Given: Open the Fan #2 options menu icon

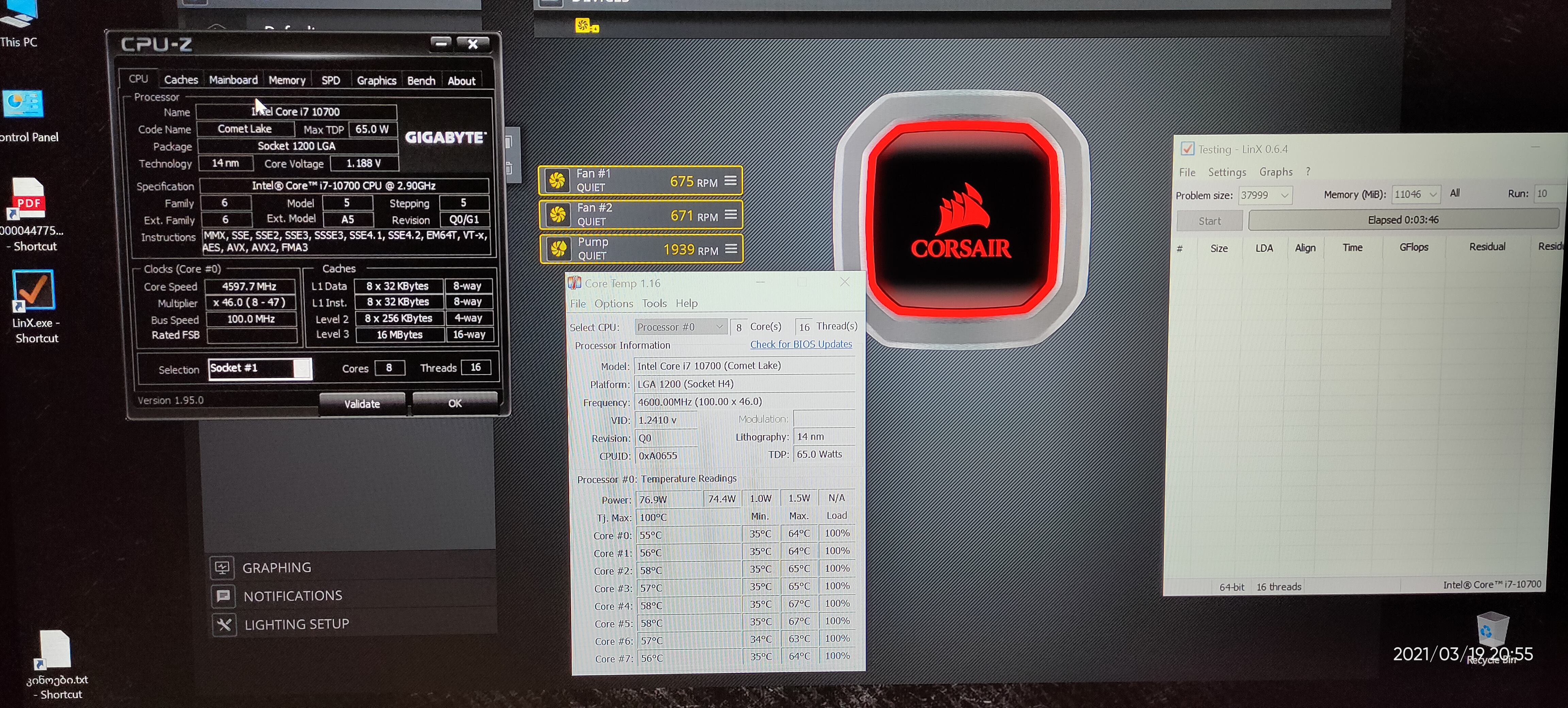Looking at the screenshot, I should 731,214.
